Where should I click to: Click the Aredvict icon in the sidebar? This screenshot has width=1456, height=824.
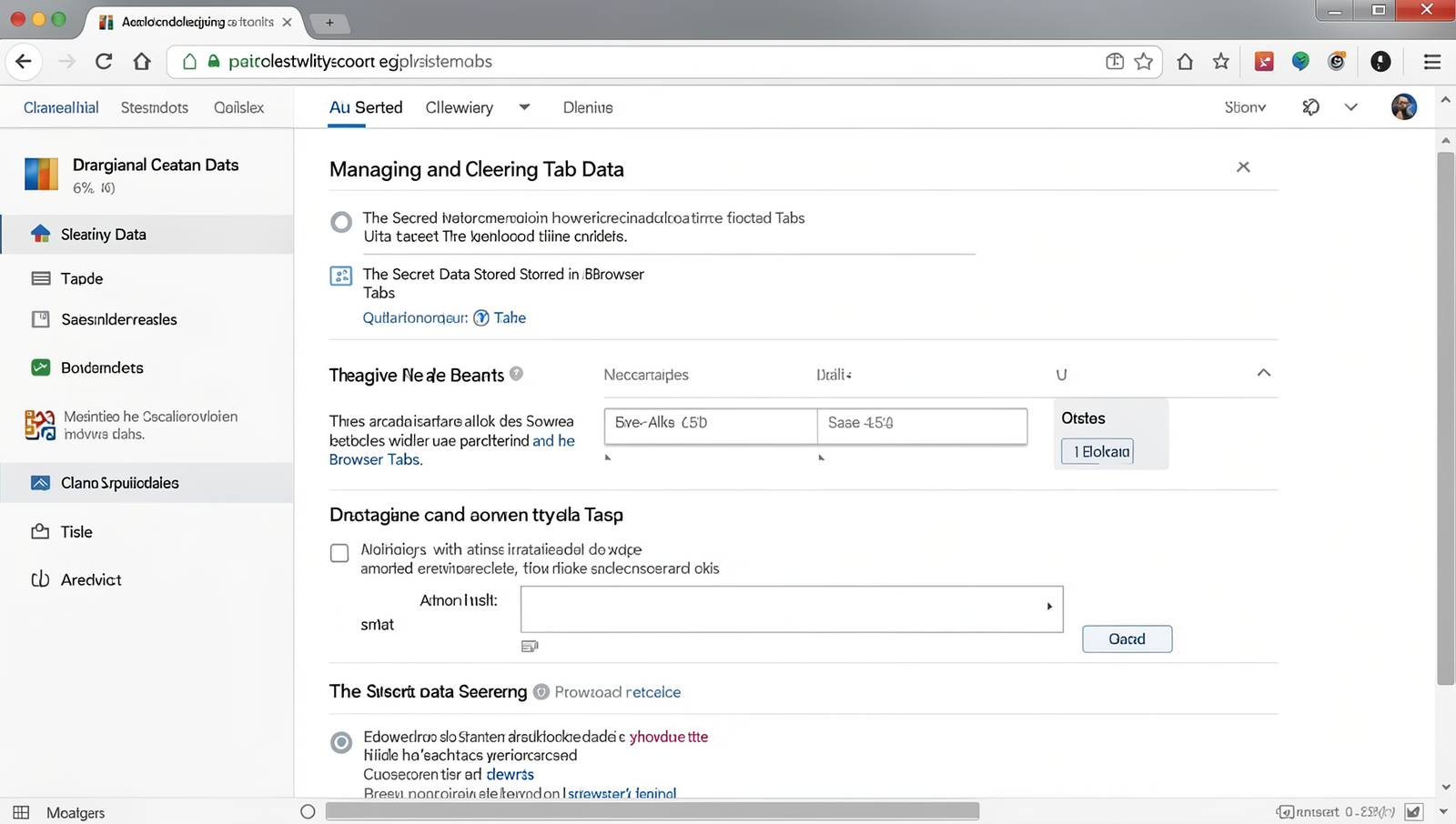[x=41, y=579]
